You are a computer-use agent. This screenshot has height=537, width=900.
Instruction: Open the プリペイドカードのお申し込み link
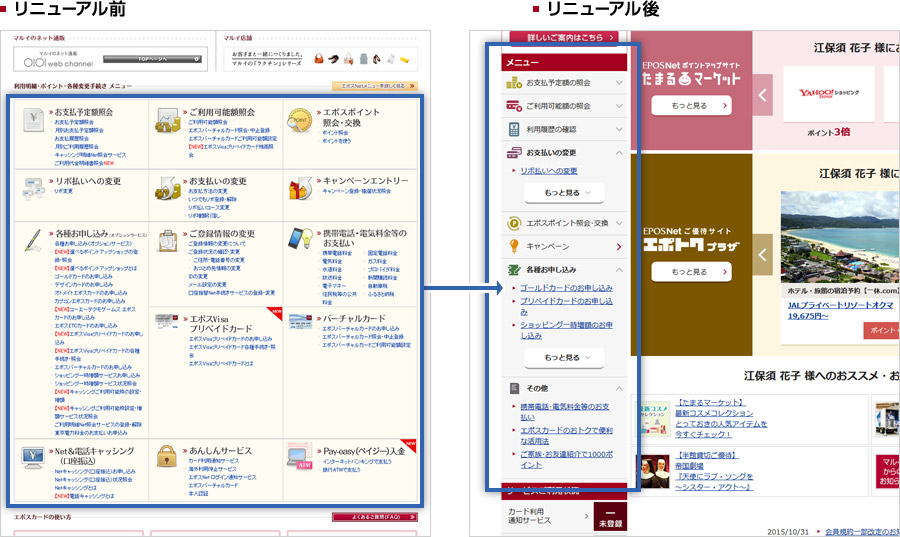(x=567, y=306)
